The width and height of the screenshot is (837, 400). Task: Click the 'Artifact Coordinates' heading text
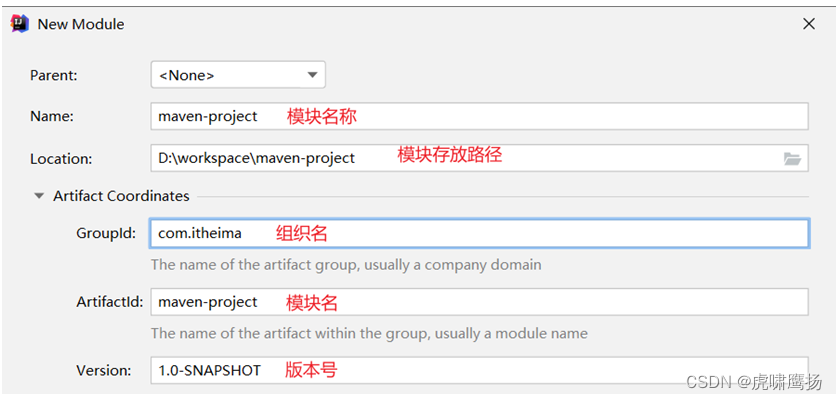(x=121, y=196)
